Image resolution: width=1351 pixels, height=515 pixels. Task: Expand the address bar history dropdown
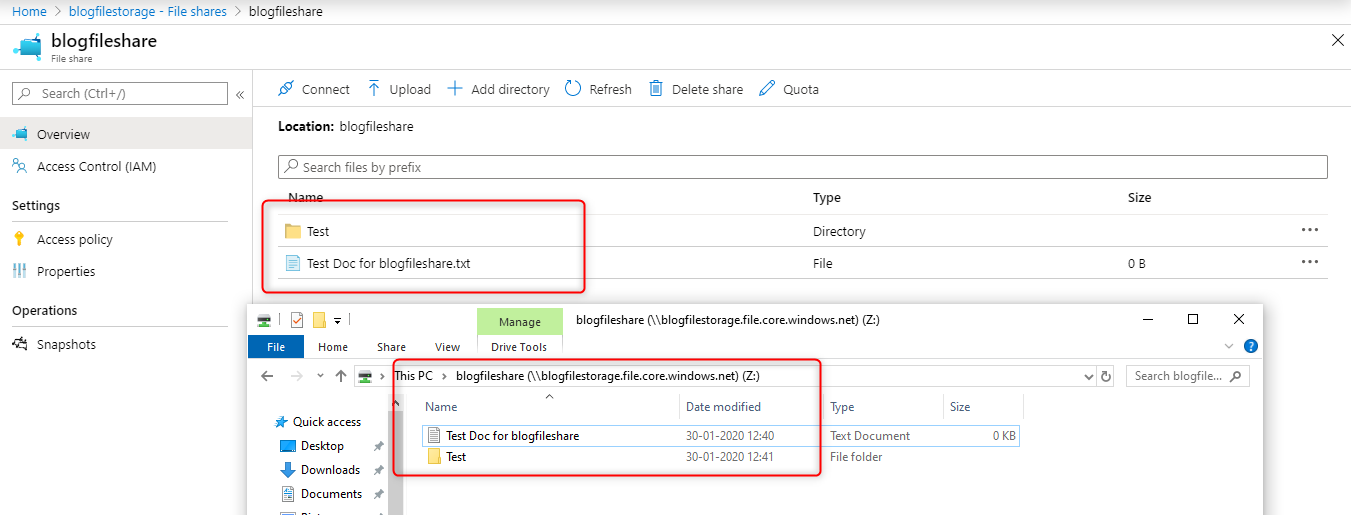[x=1089, y=377]
